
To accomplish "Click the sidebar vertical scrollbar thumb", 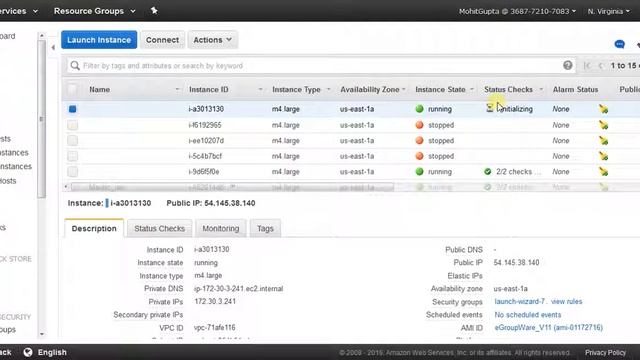I will coord(42,119).
